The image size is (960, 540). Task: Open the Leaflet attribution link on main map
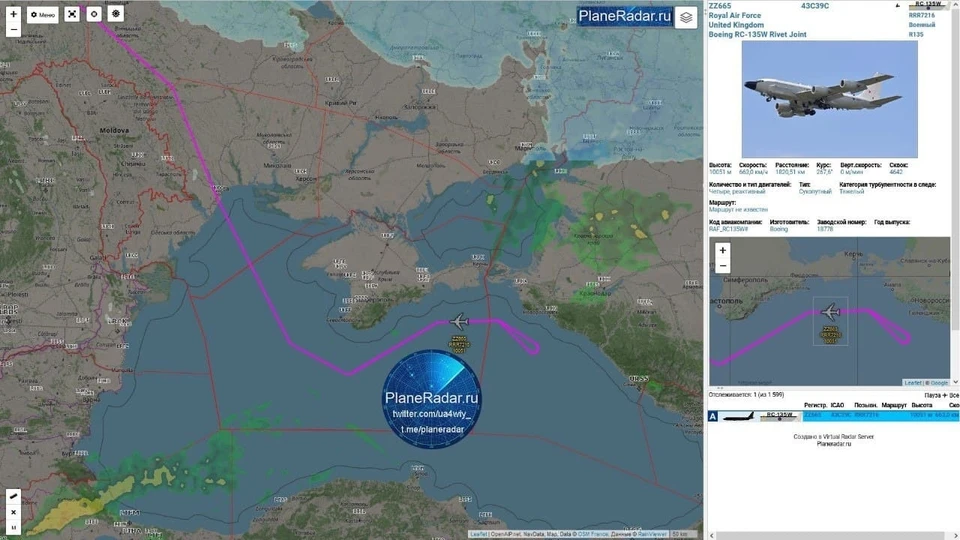point(479,534)
